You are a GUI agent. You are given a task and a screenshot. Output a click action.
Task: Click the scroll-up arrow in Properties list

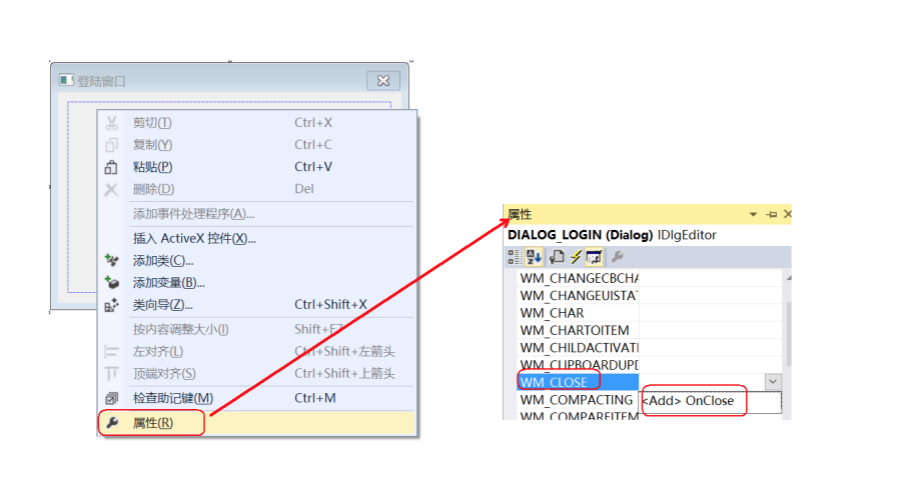point(788,278)
